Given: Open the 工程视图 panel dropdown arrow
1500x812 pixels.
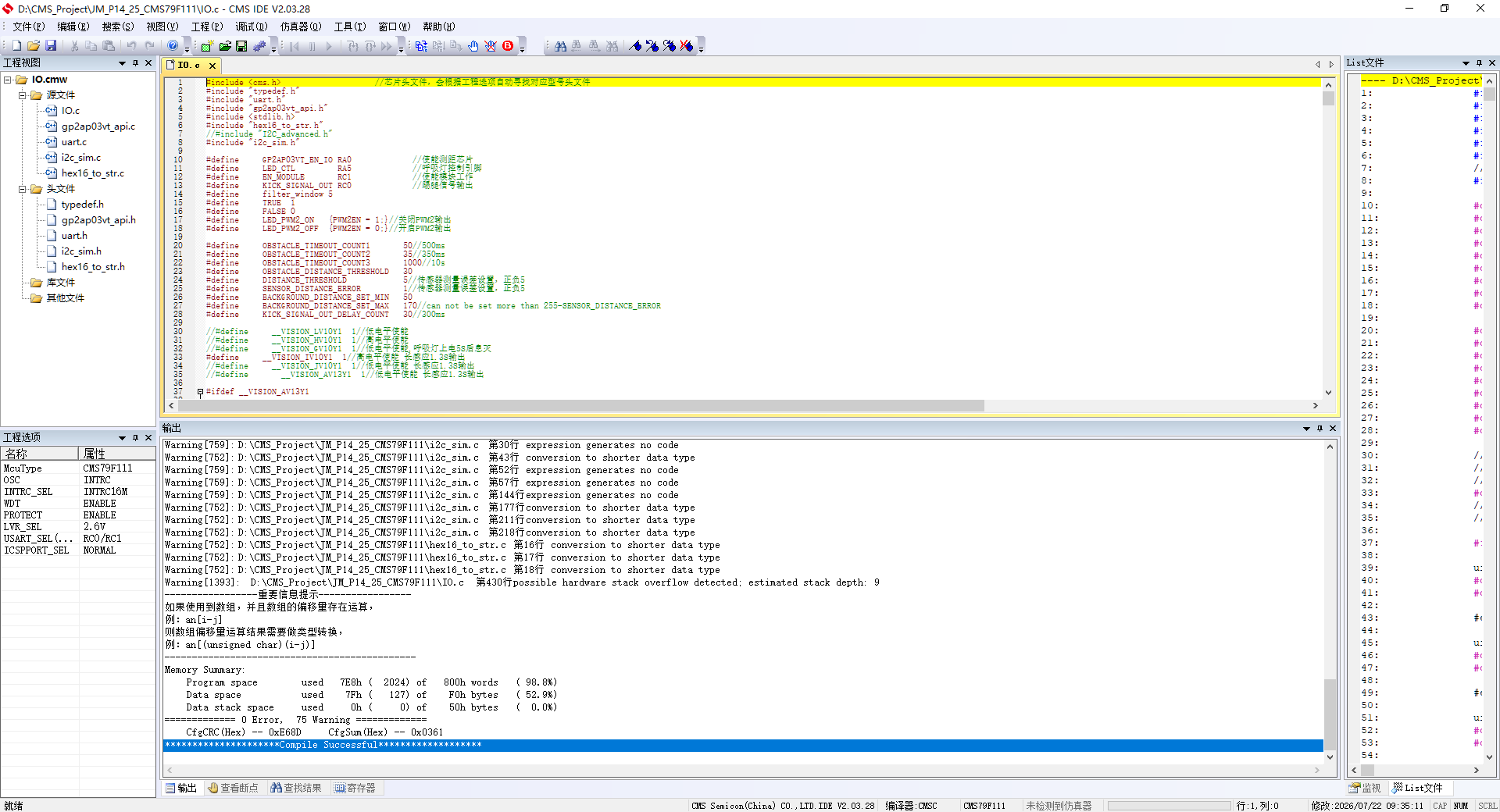Looking at the screenshot, I should click(122, 62).
